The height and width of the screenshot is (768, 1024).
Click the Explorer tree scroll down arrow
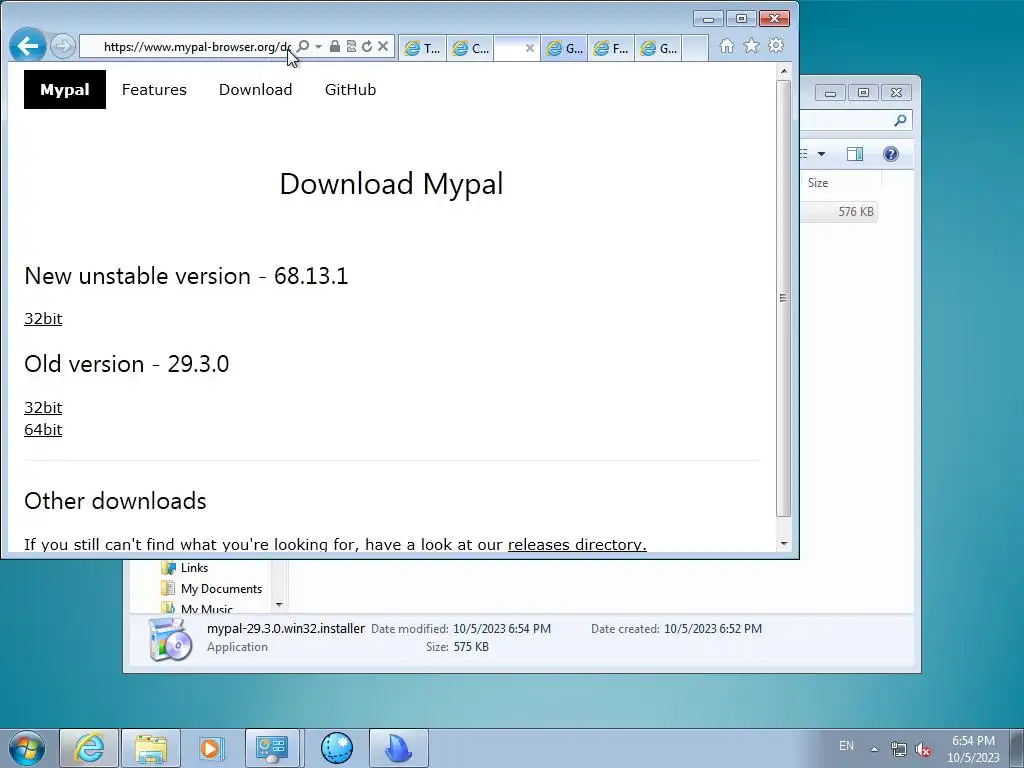[280, 605]
